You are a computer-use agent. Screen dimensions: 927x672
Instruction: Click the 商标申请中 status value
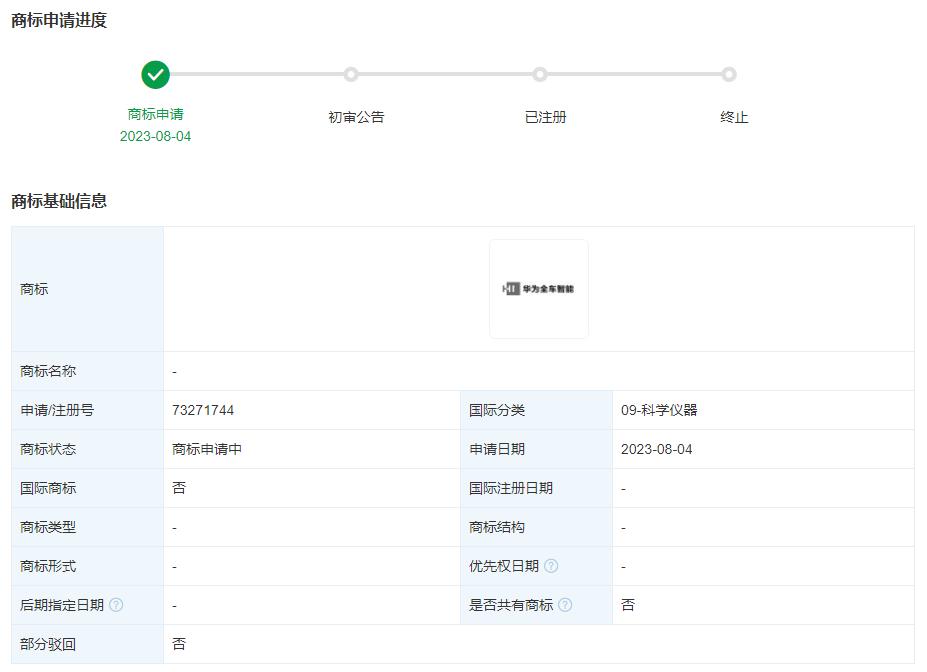(x=207, y=449)
